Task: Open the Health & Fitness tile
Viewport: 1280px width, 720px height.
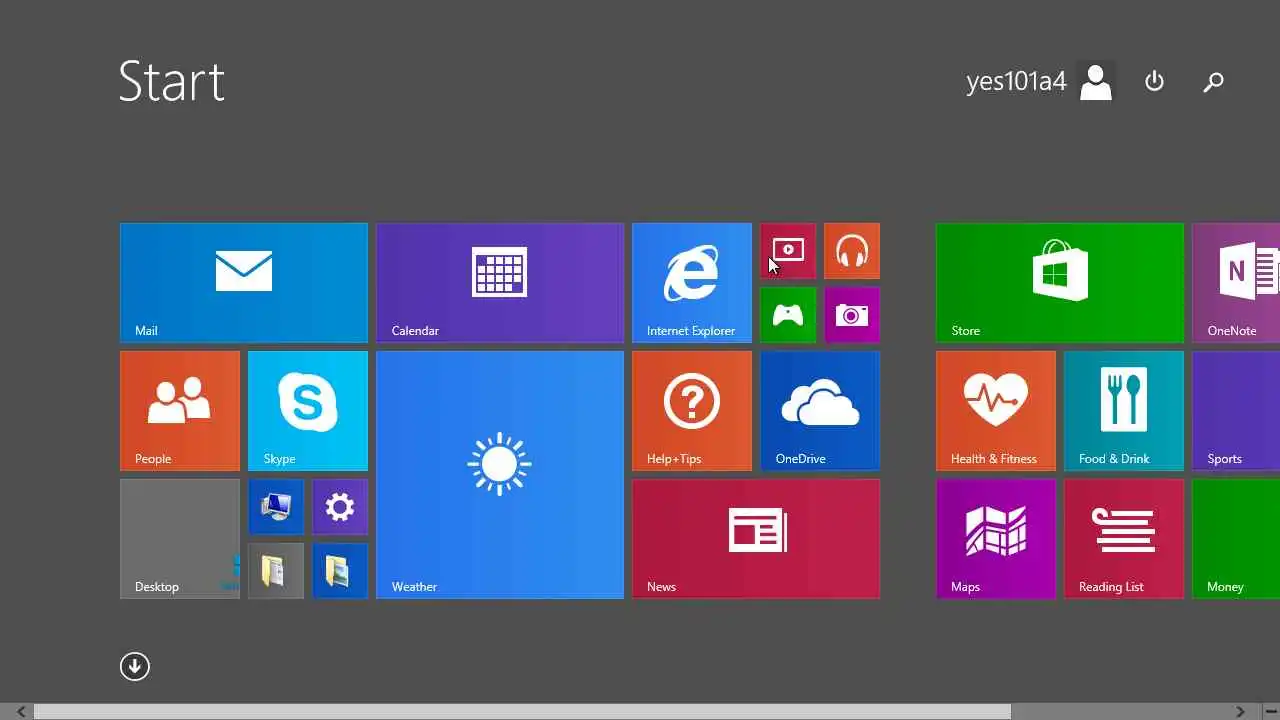Action: click(996, 411)
